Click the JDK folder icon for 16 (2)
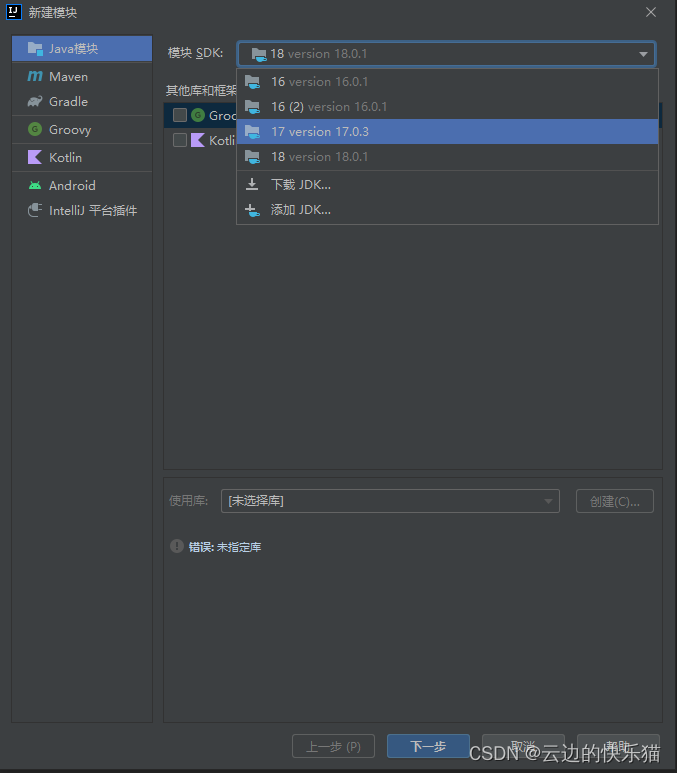This screenshot has width=677, height=773. tap(252, 106)
